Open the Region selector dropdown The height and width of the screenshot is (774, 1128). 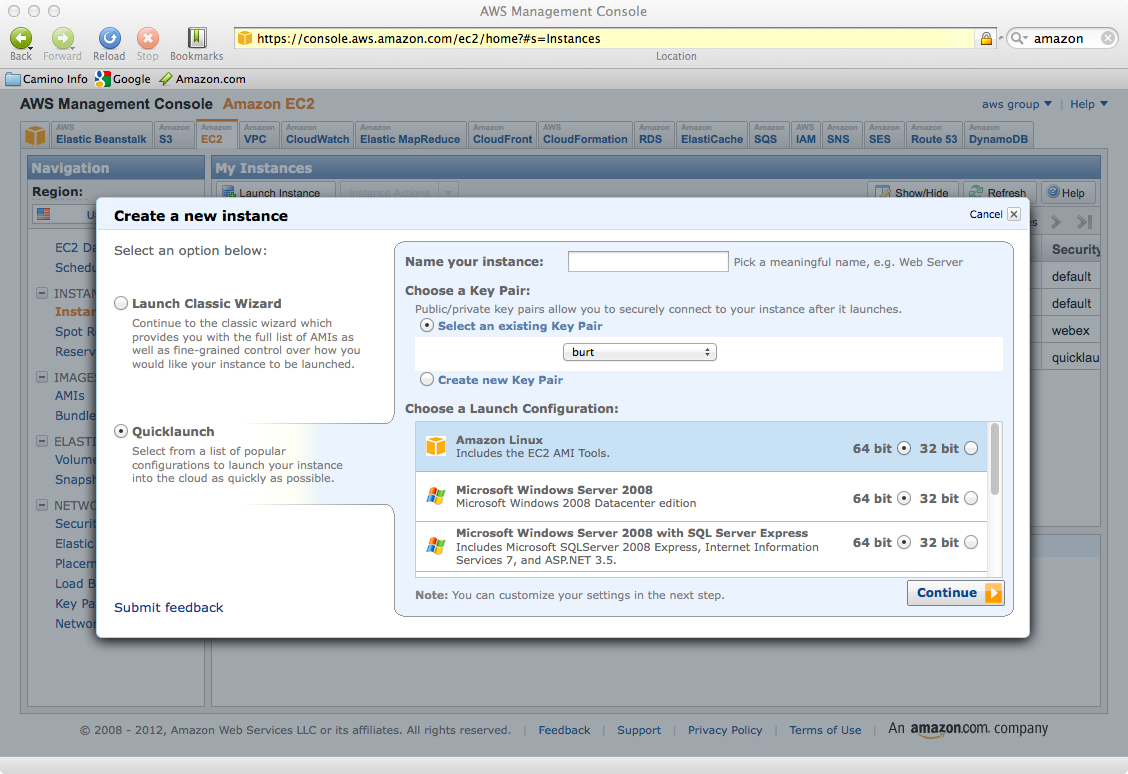(65, 214)
